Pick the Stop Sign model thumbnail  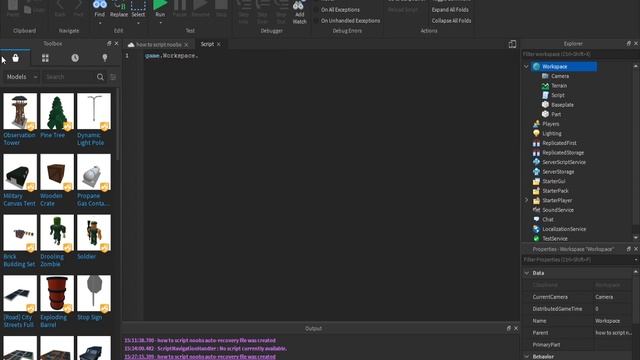(94, 293)
